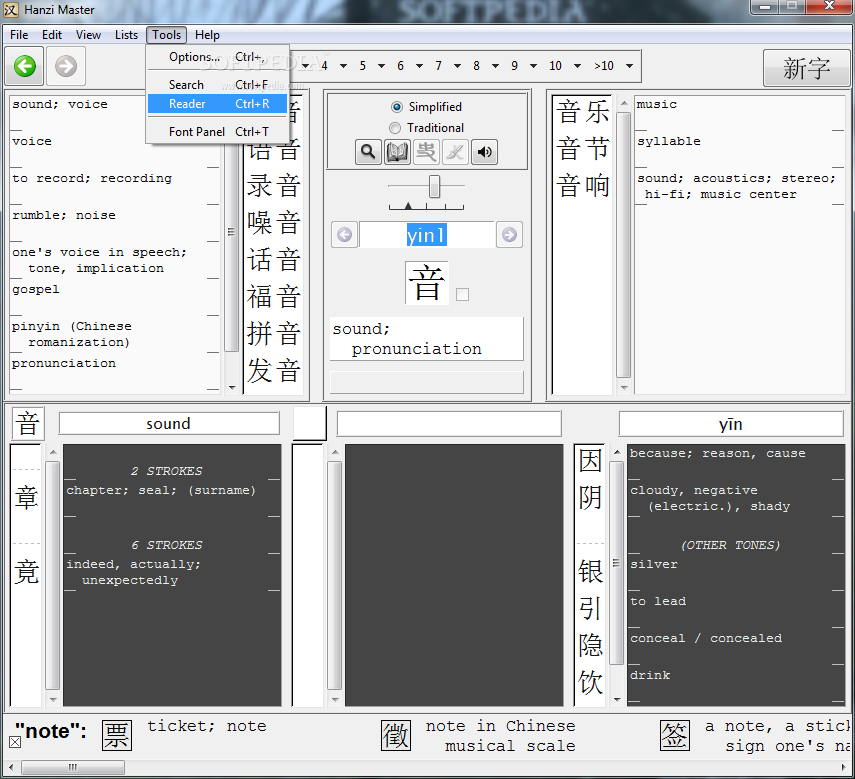The height and width of the screenshot is (779, 855).
Task: Expand the 4 strokes dropdown
Action: pos(344,66)
